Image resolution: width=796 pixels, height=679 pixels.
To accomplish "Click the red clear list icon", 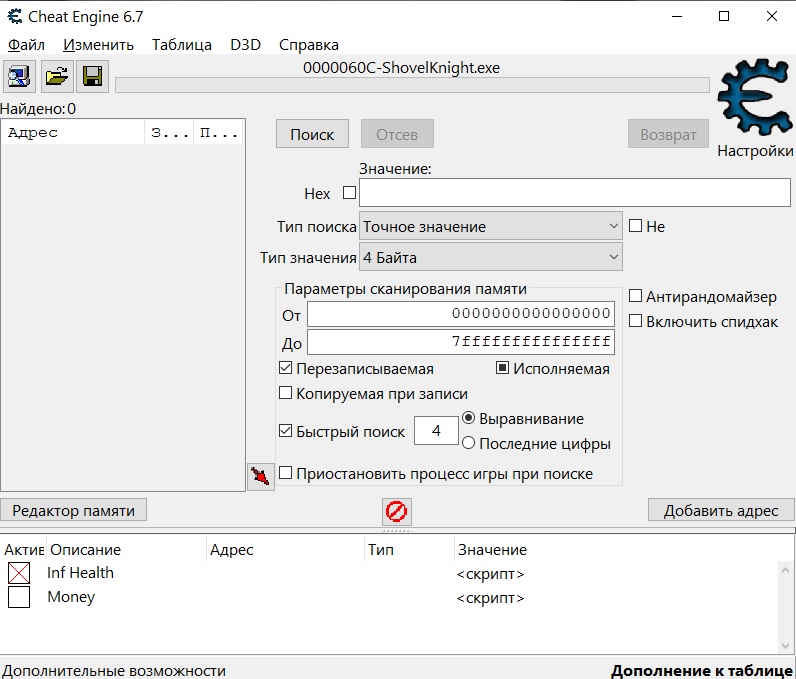I will (396, 511).
